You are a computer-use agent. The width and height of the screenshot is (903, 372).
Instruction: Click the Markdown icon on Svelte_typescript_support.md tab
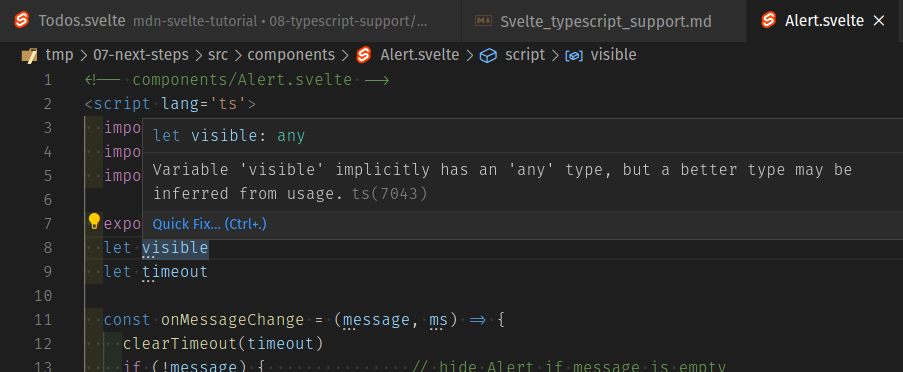coord(483,21)
